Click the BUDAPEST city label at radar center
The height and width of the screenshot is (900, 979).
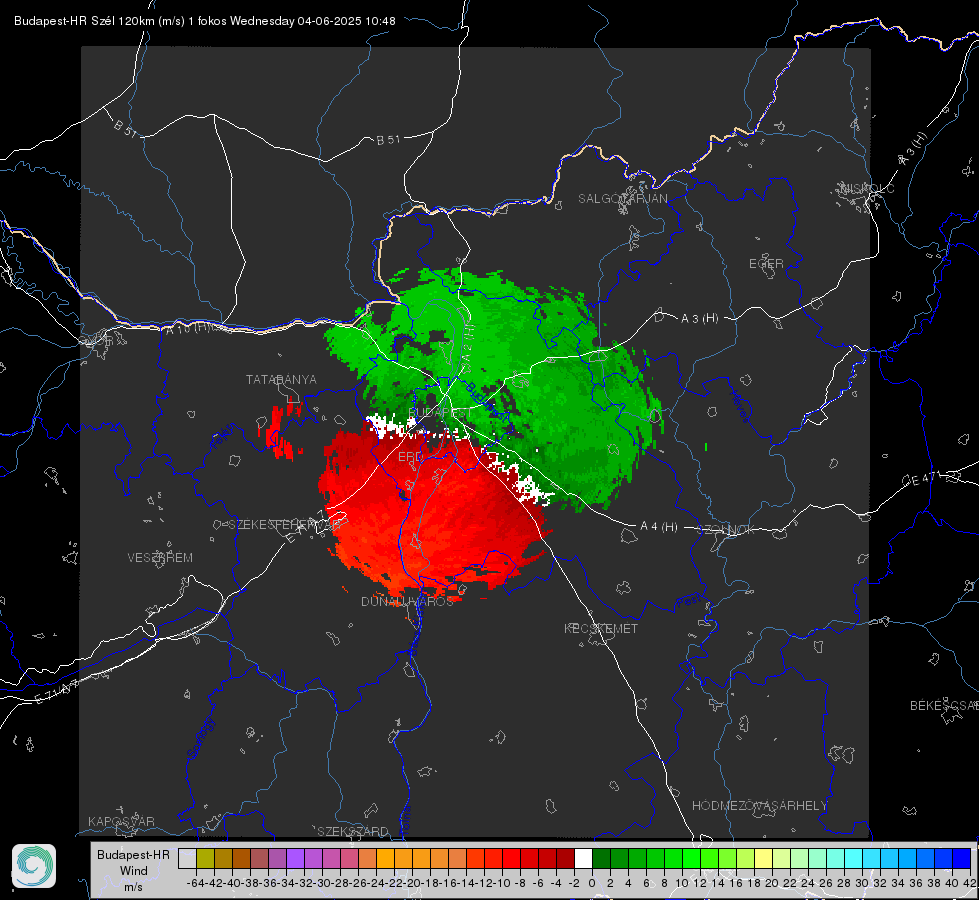pyautogui.click(x=440, y=413)
